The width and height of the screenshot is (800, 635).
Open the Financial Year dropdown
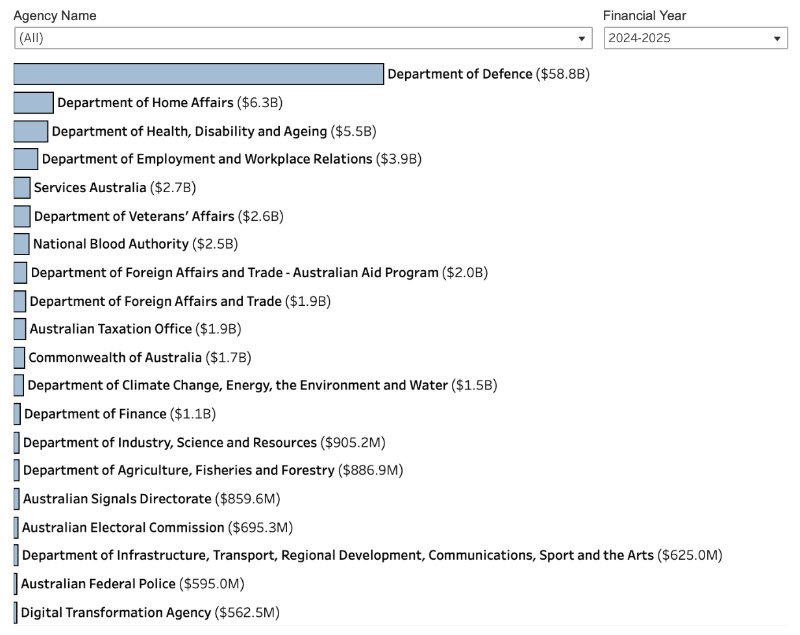tap(779, 38)
